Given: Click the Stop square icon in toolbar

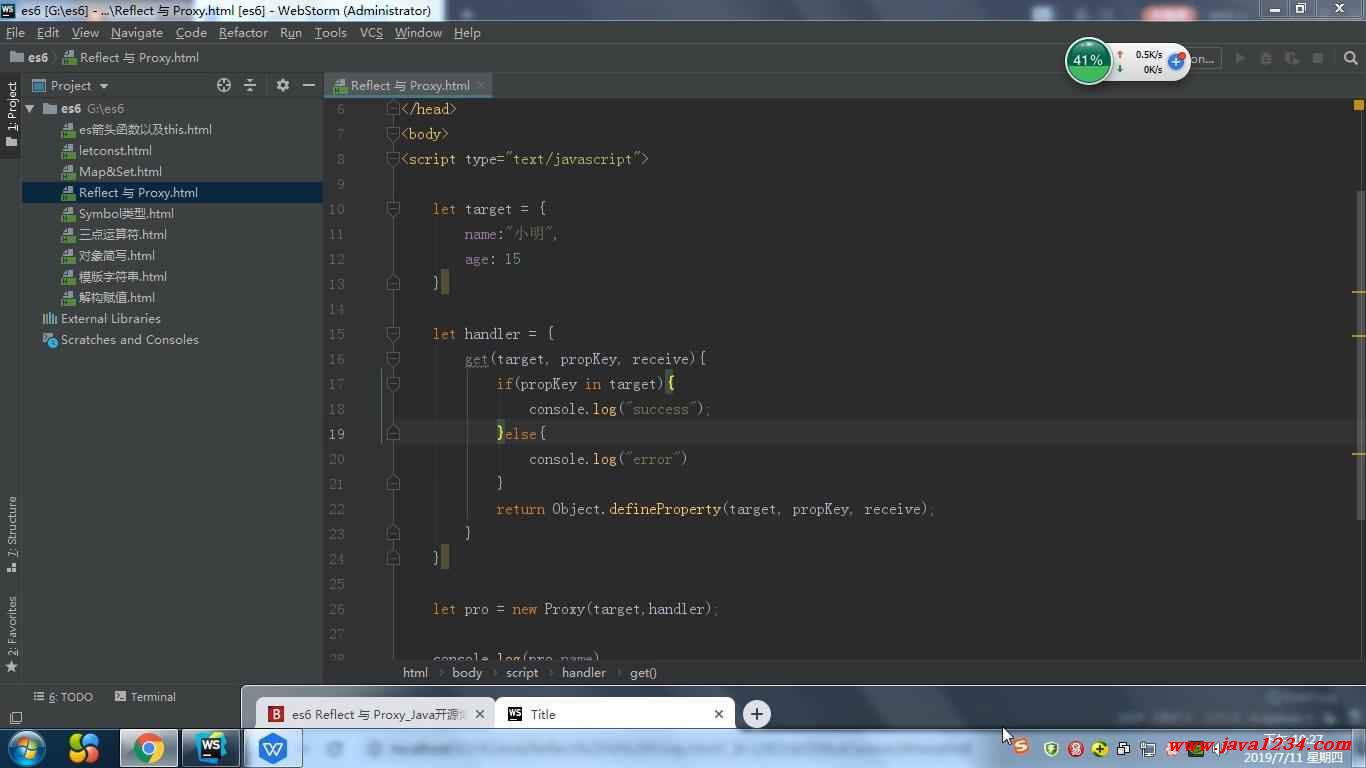Looking at the screenshot, I should [1318, 58].
